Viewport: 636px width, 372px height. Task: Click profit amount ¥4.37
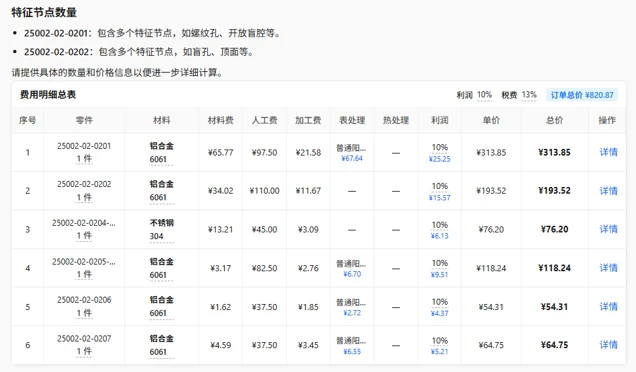point(440,314)
